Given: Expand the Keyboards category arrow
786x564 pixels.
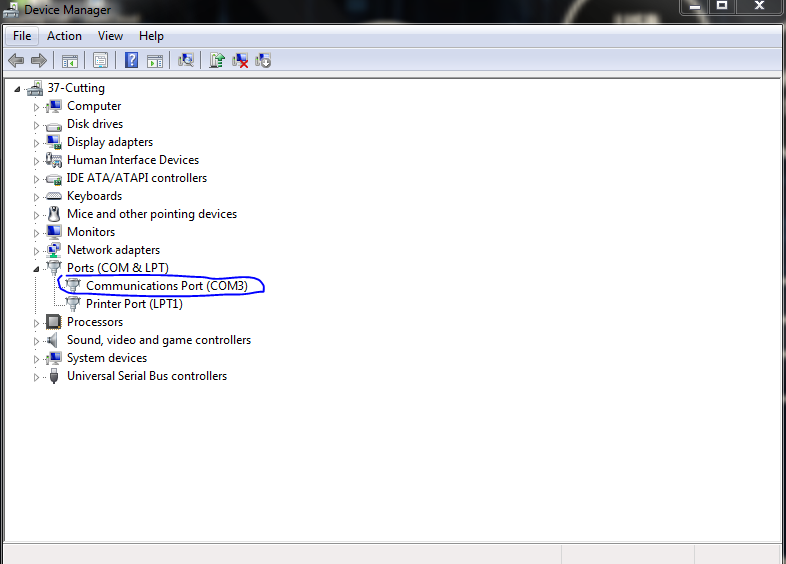Looking at the screenshot, I should click(36, 197).
